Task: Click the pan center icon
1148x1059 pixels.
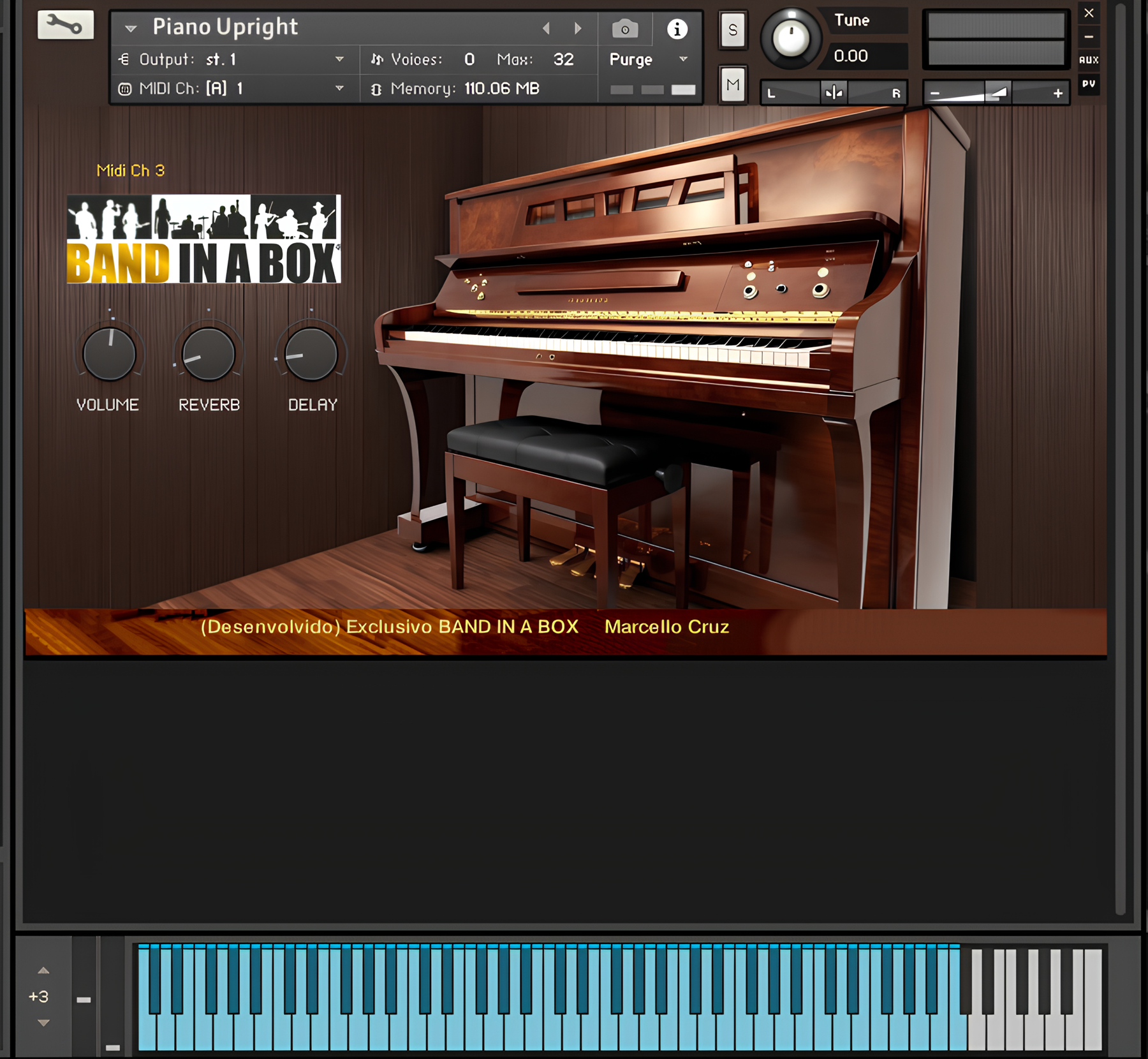Action: click(x=834, y=93)
